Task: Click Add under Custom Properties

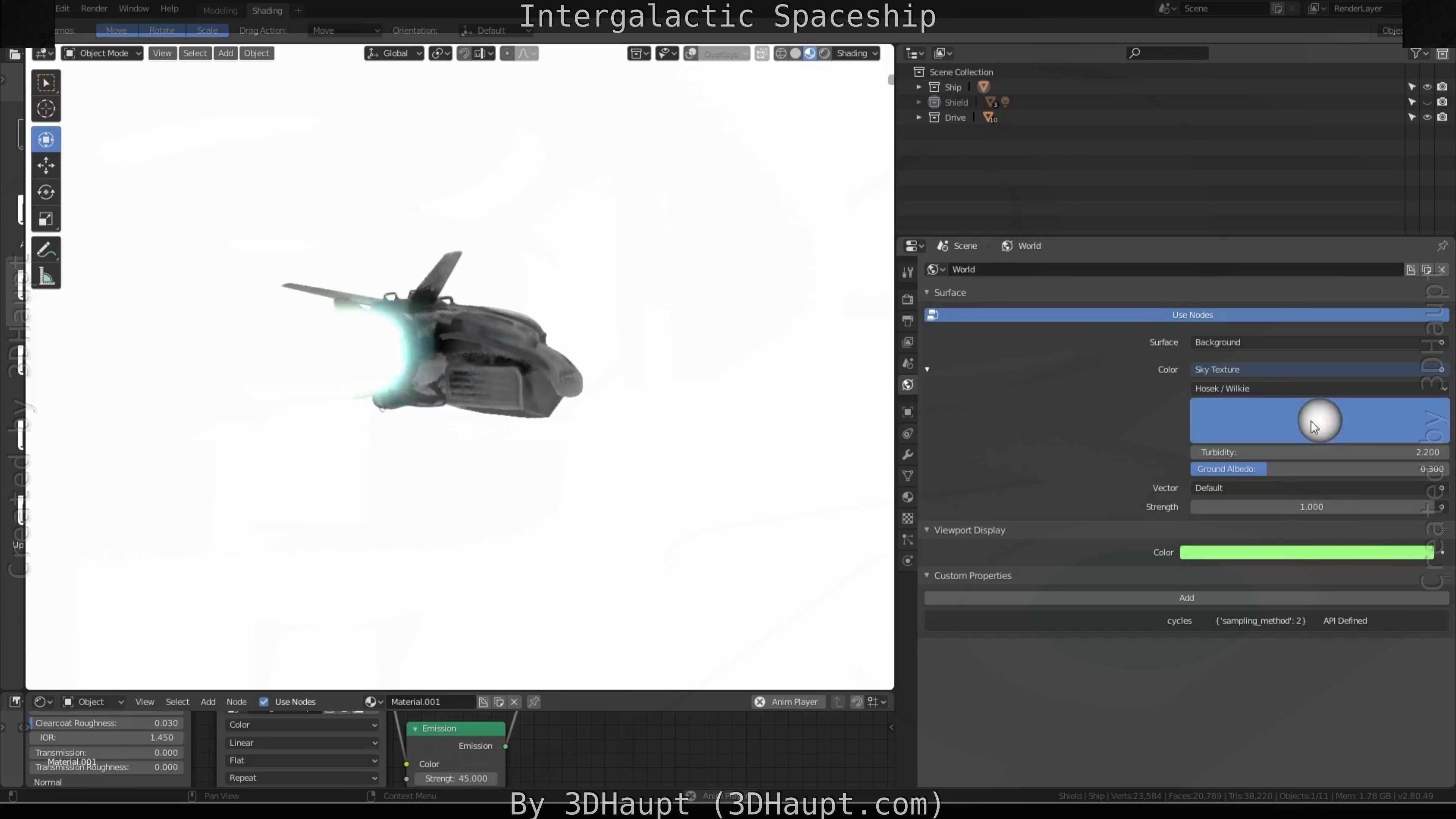Action: pyautogui.click(x=1186, y=598)
